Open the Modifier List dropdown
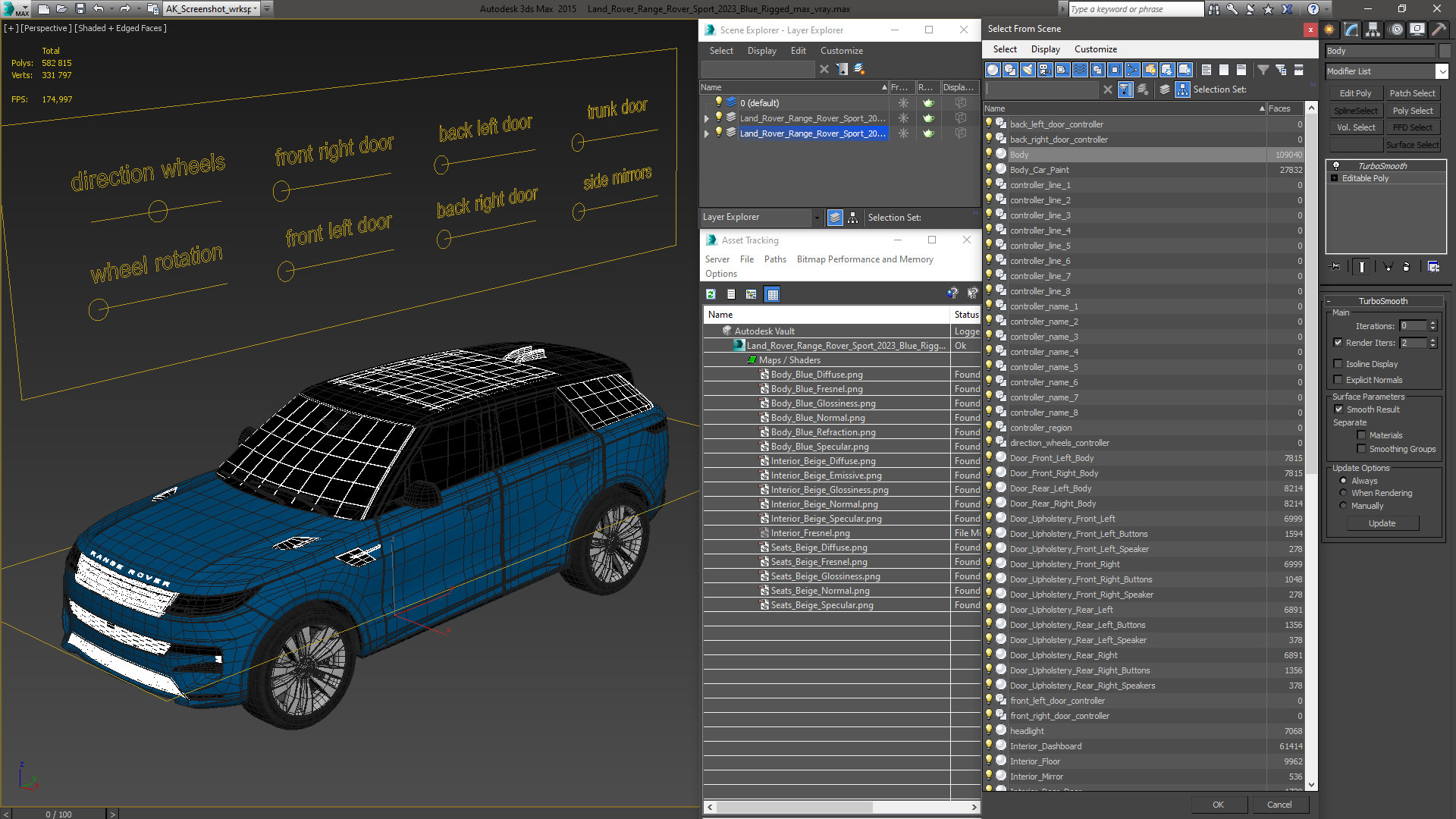This screenshot has width=1456, height=819. pyautogui.click(x=1442, y=71)
